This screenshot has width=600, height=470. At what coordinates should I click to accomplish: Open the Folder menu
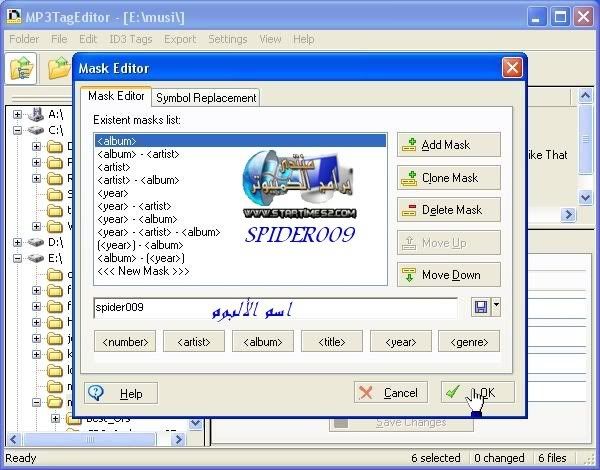pos(24,39)
